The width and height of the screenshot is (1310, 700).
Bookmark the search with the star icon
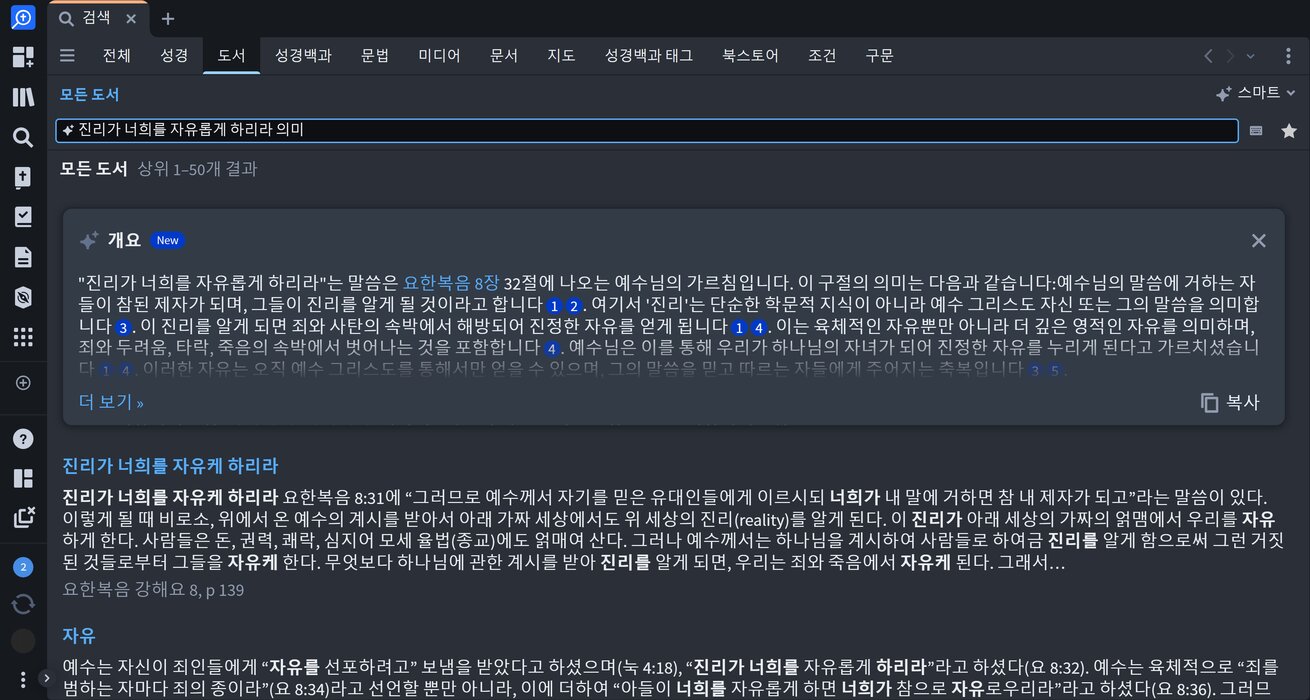[1289, 131]
